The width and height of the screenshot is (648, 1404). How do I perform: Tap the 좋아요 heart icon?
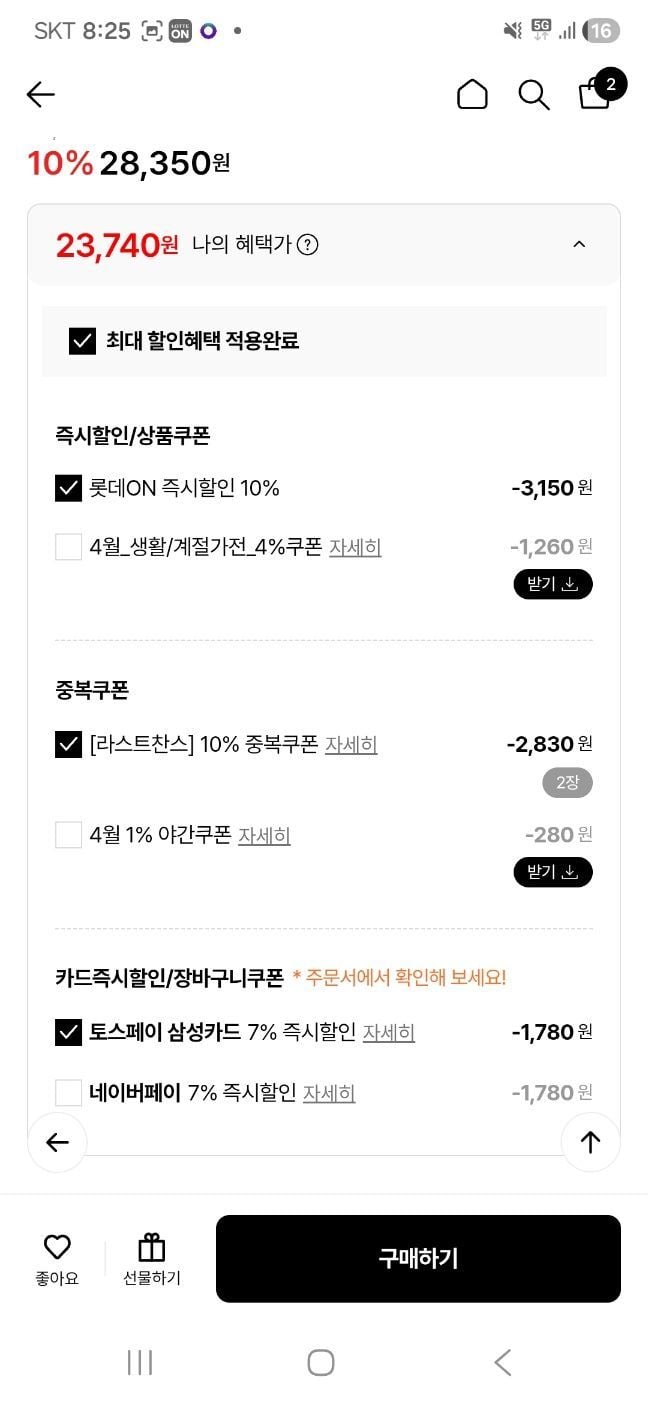[57, 1247]
